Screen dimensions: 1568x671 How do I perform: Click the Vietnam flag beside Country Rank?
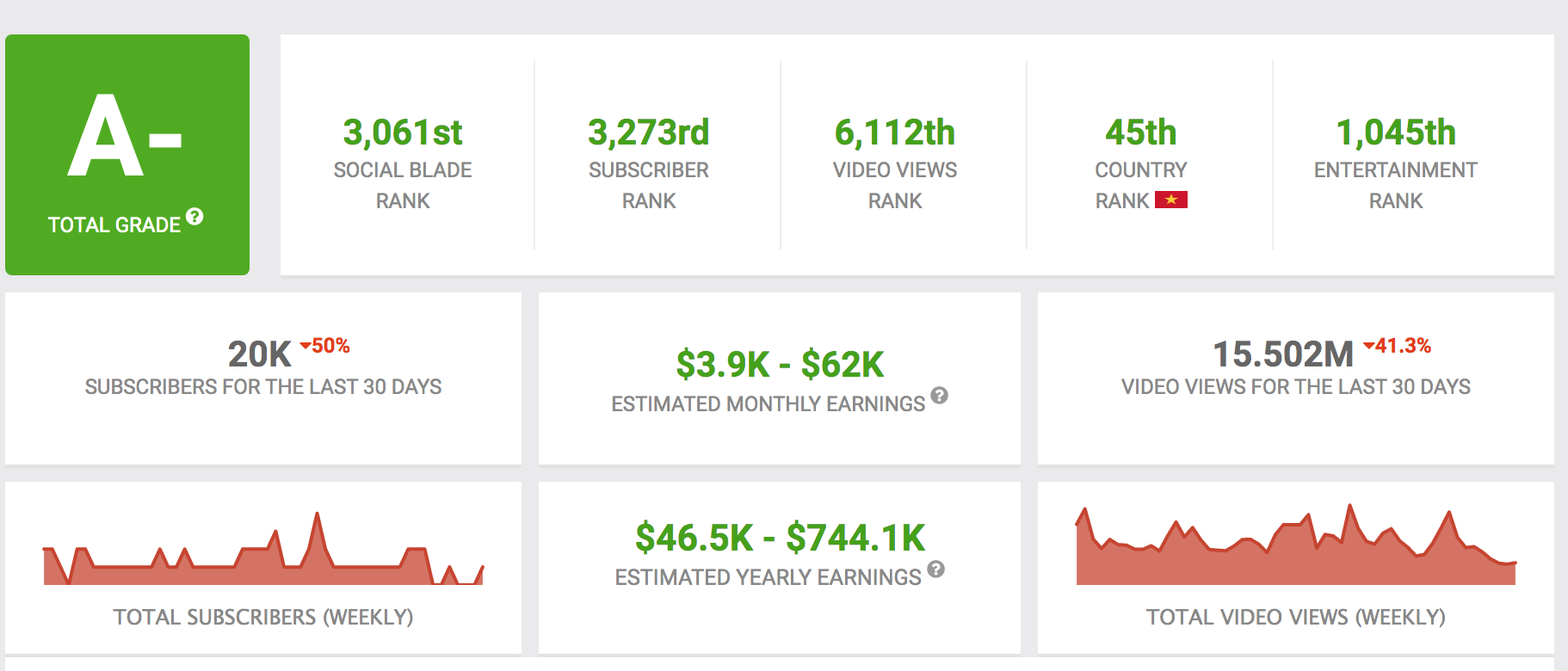[x=1171, y=200]
